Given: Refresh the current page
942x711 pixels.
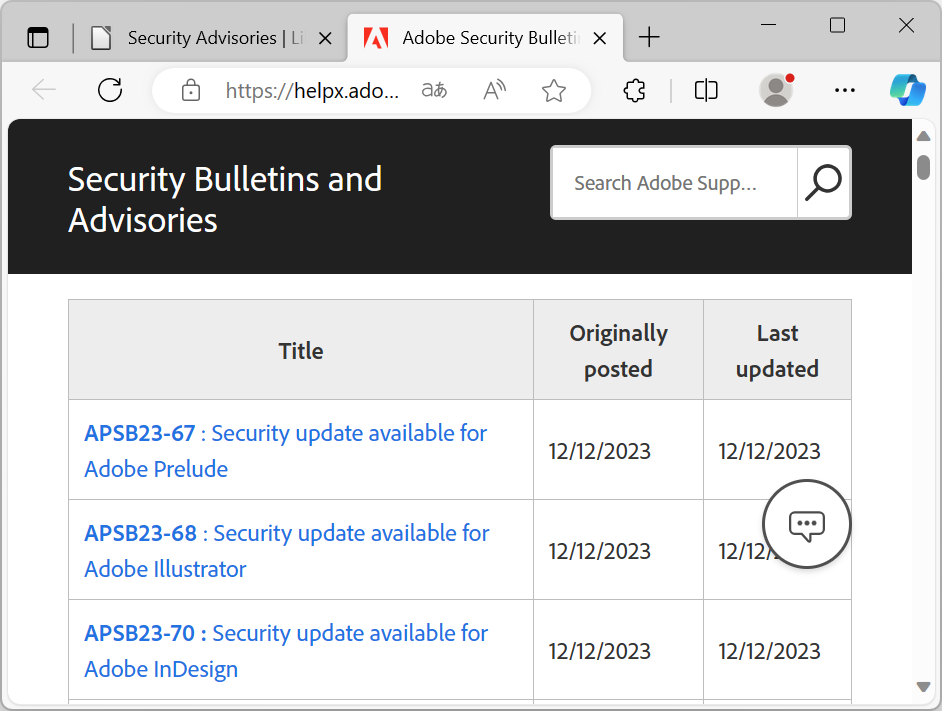Looking at the screenshot, I should pyautogui.click(x=110, y=90).
